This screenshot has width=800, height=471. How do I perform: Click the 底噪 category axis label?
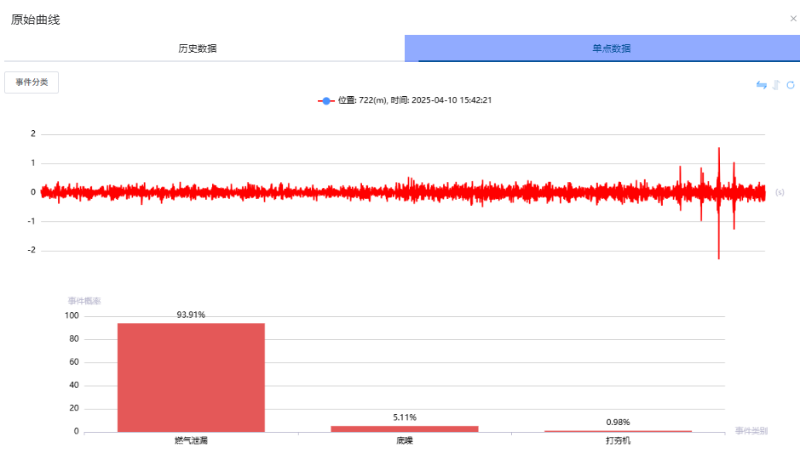[404, 440]
